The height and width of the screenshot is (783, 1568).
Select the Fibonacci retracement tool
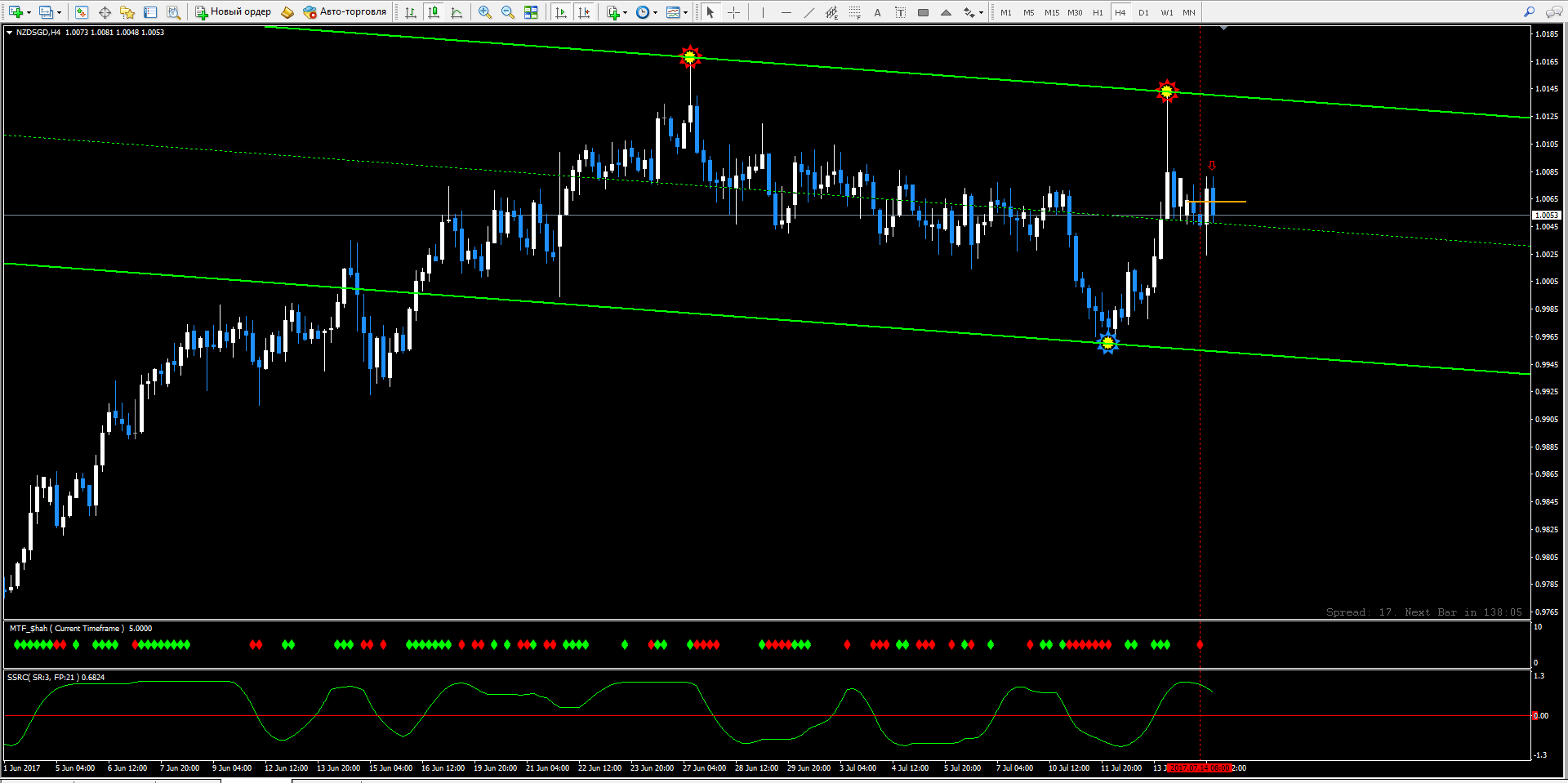click(854, 12)
